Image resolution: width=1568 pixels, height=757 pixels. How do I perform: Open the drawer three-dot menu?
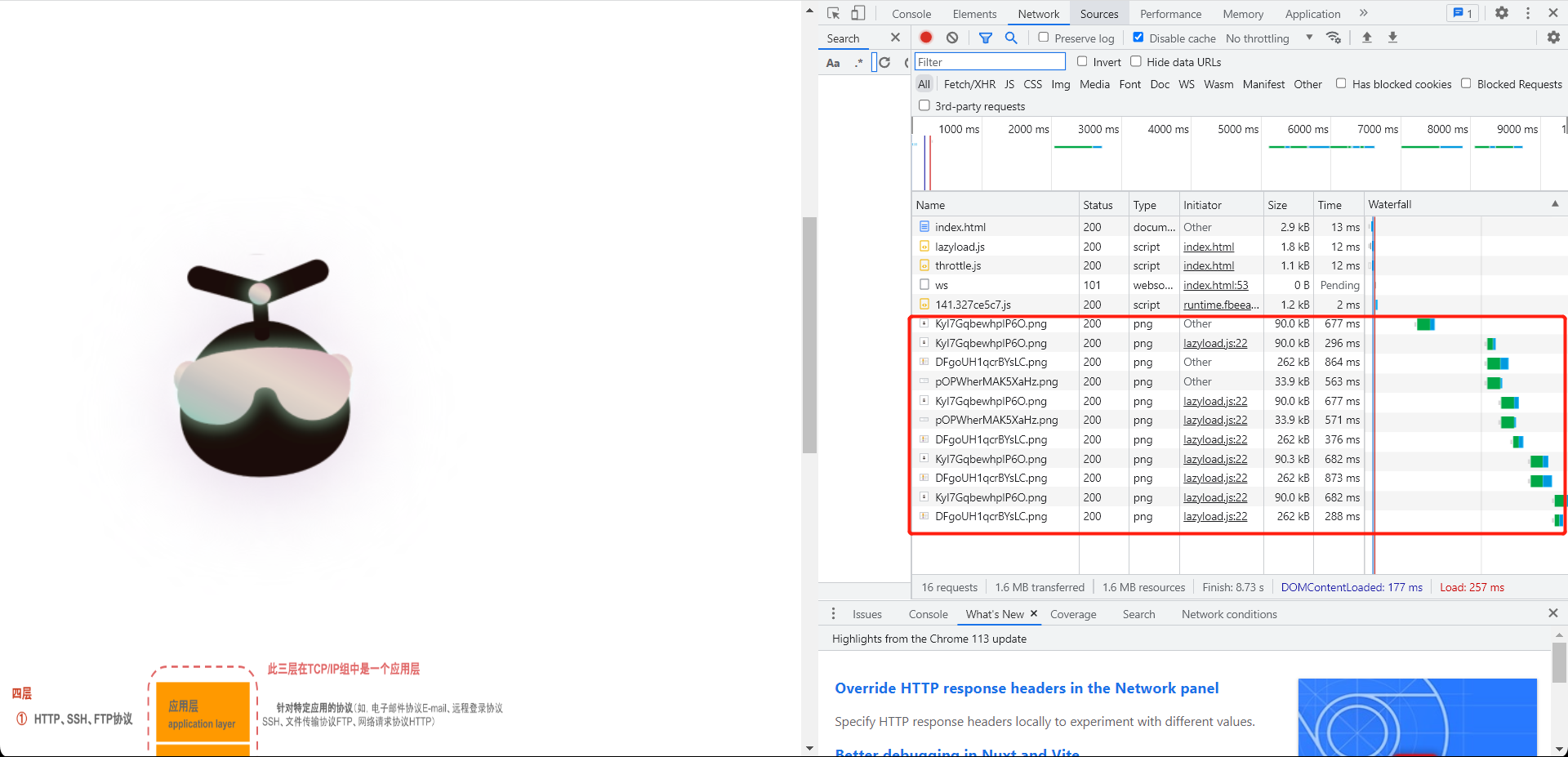(x=833, y=613)
